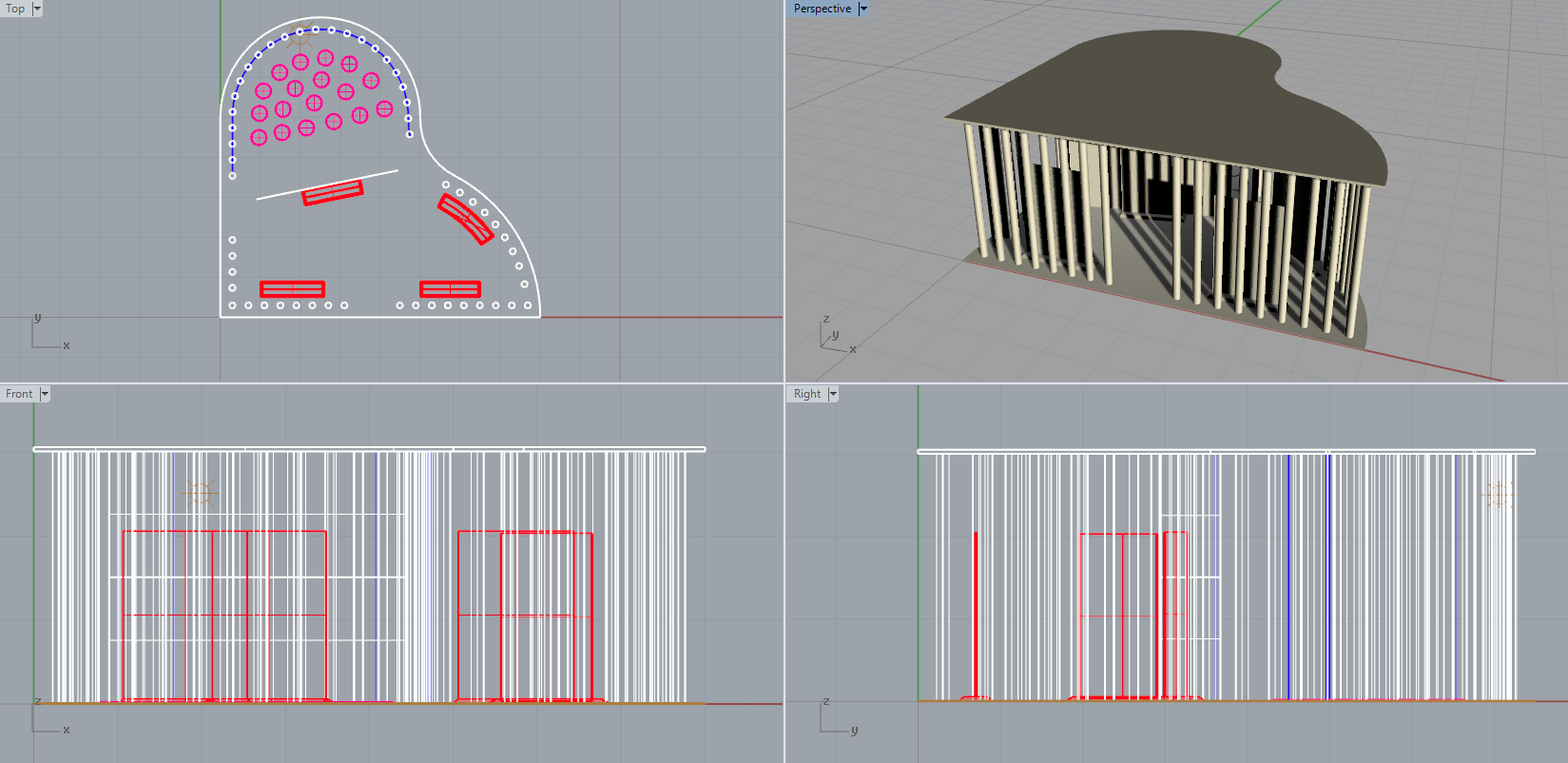Image resolution: width=1568 pixels, height=763 pixels.
Task: Open the Right viewport dropdown arrow
Action: (x=833, y=394)
